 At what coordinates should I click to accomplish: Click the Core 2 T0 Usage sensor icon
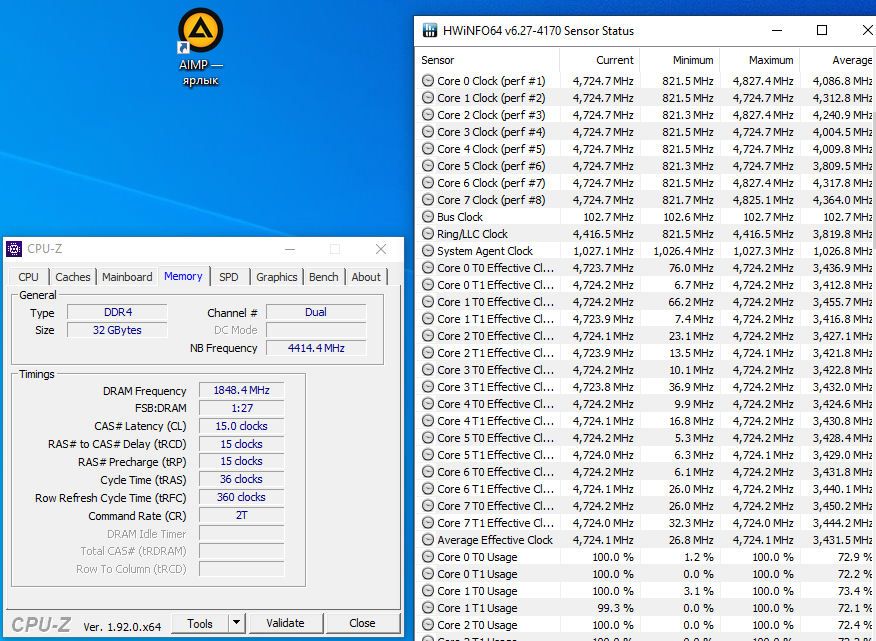point(428,625)
